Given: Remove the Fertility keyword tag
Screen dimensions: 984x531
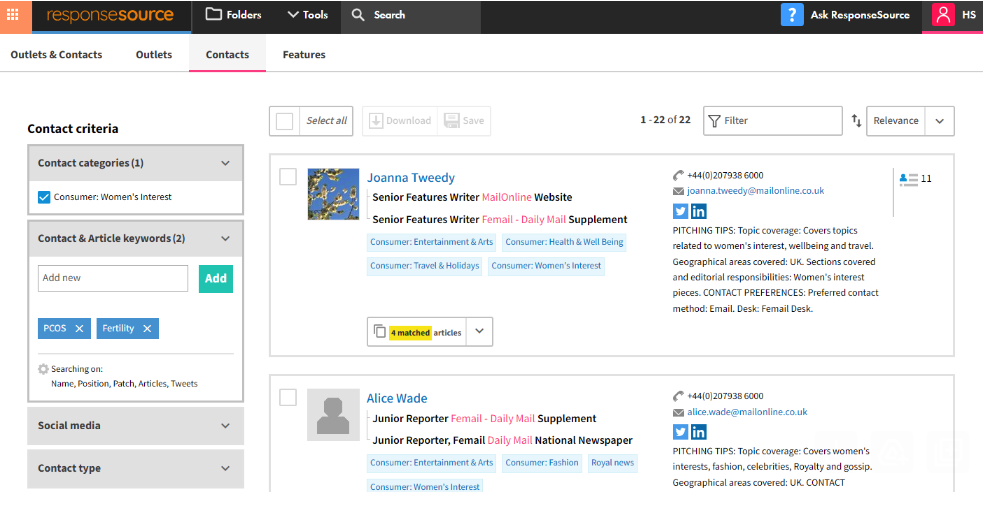Looking at the screenshot, I should click(x=147, y=329).
